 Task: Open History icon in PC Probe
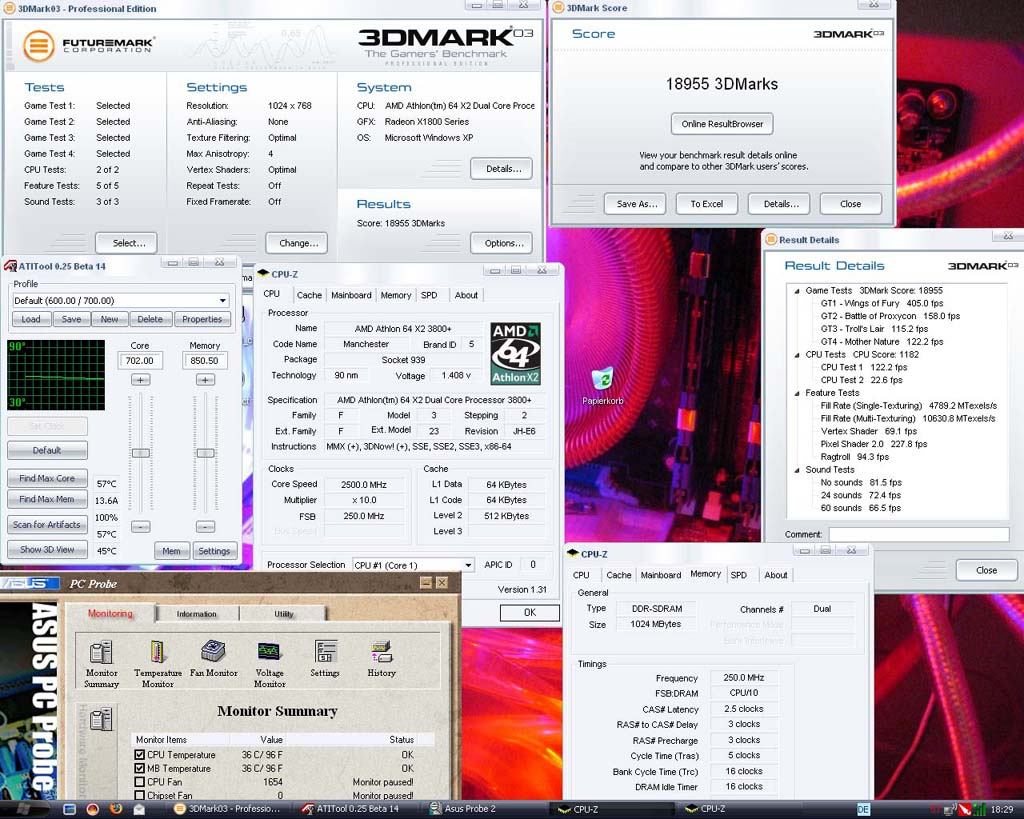pos(381,658)
